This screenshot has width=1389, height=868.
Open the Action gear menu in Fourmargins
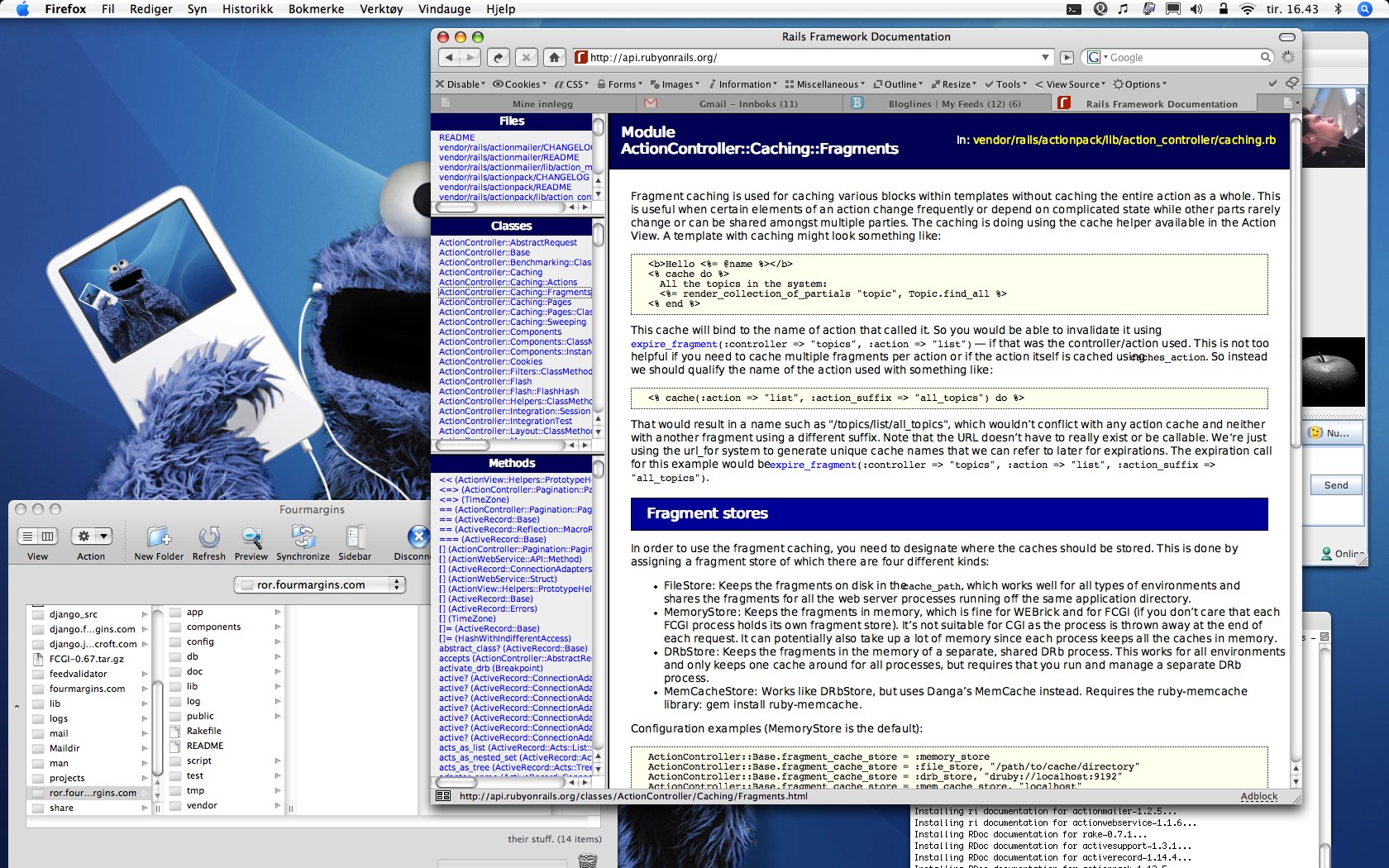click(x=91, y=537)
